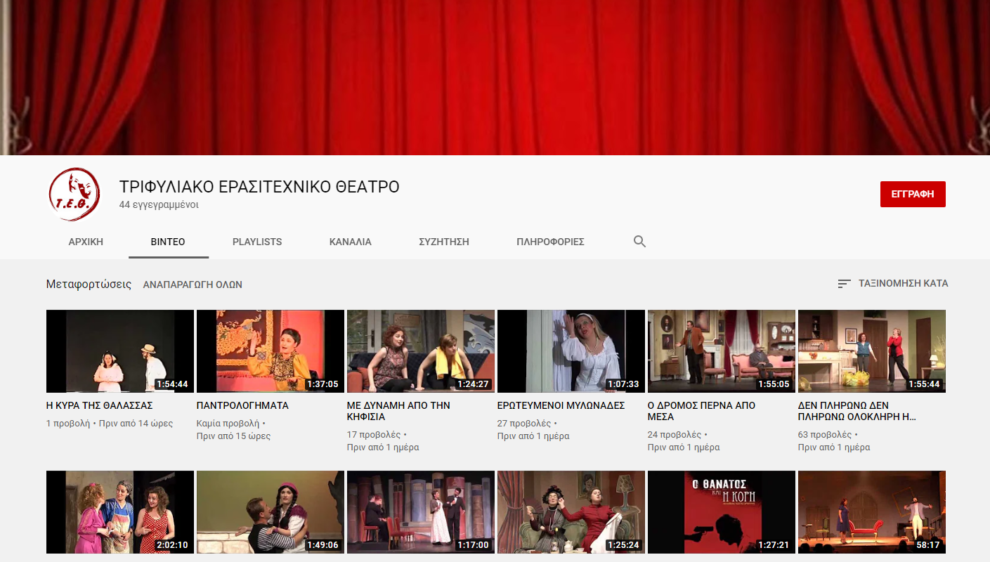
Task: Open video title ΕΡΩΤΕΥΜΕΝΟΙ ΜΥΛΩΝΑΔΕΣ
Action: tap(561, 405)
